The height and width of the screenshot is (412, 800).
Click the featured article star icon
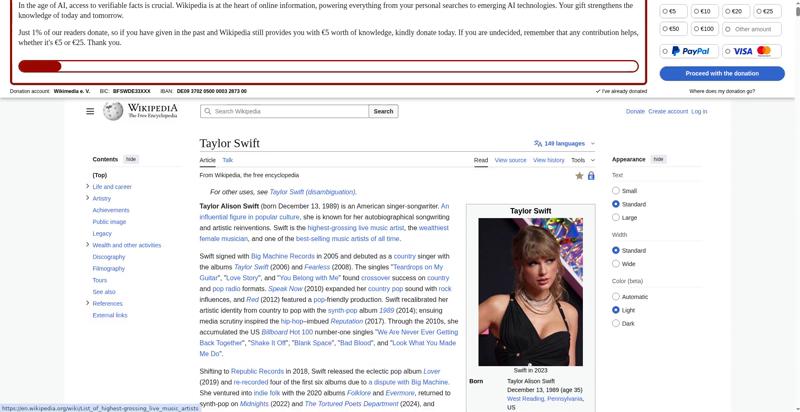pyautogui.click(x=579, y=175)
